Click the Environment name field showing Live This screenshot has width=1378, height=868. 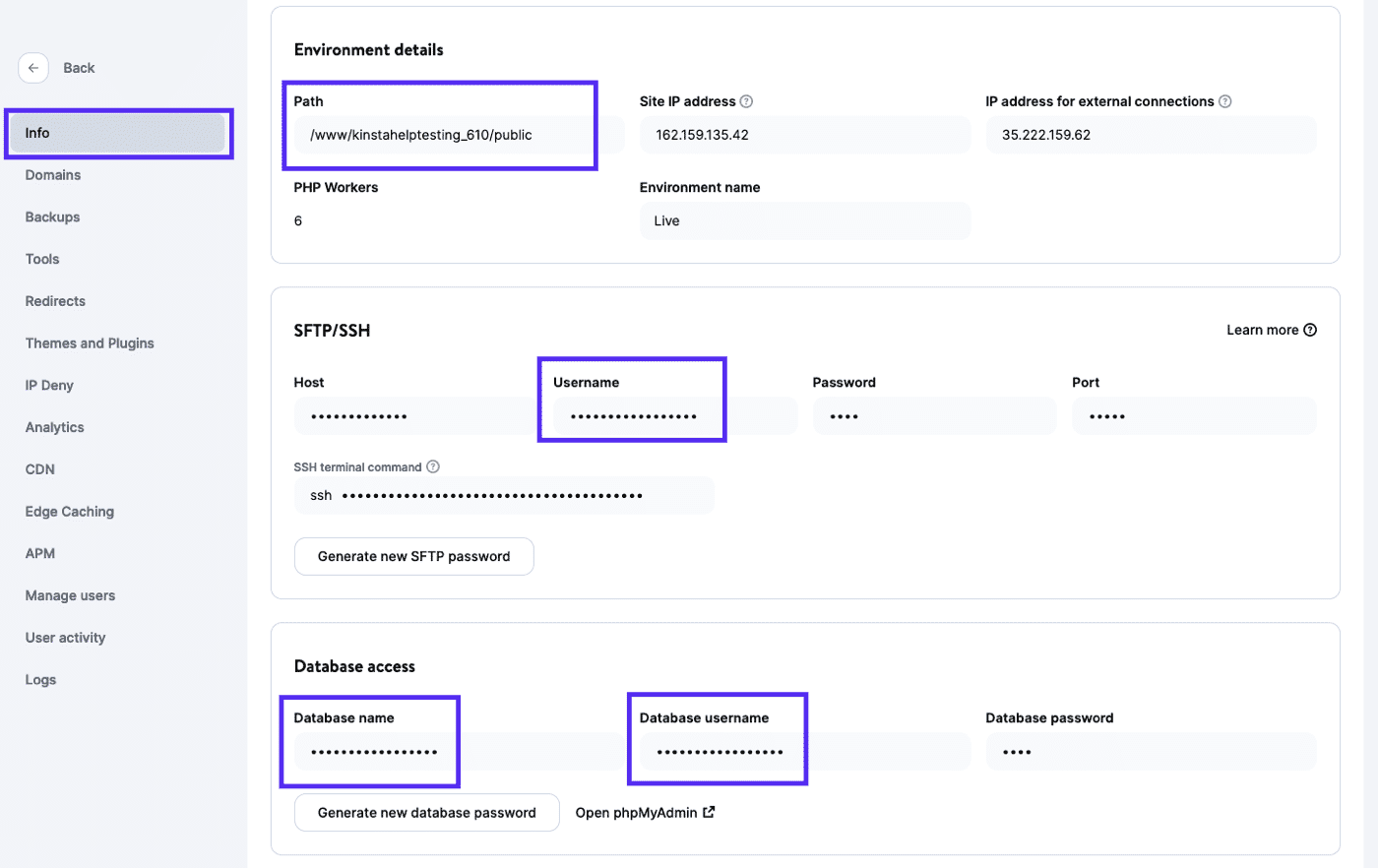[804, 220]
